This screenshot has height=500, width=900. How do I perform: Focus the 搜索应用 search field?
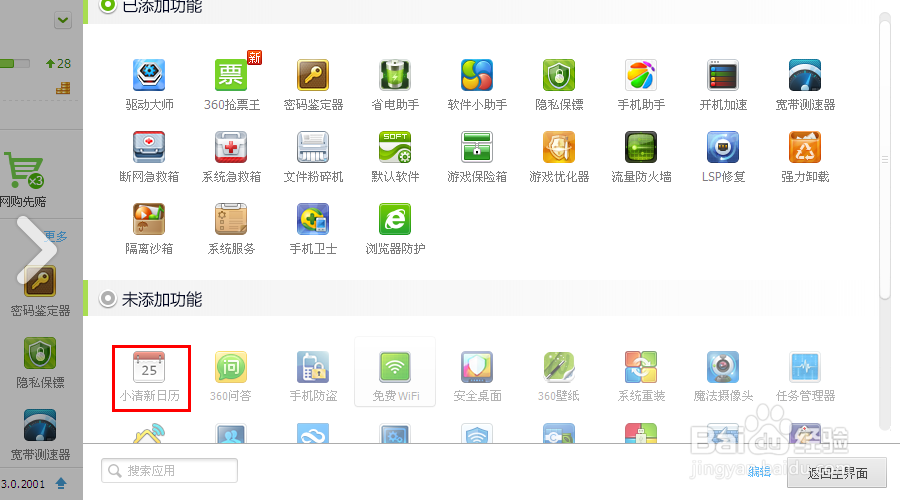[169, 471]
